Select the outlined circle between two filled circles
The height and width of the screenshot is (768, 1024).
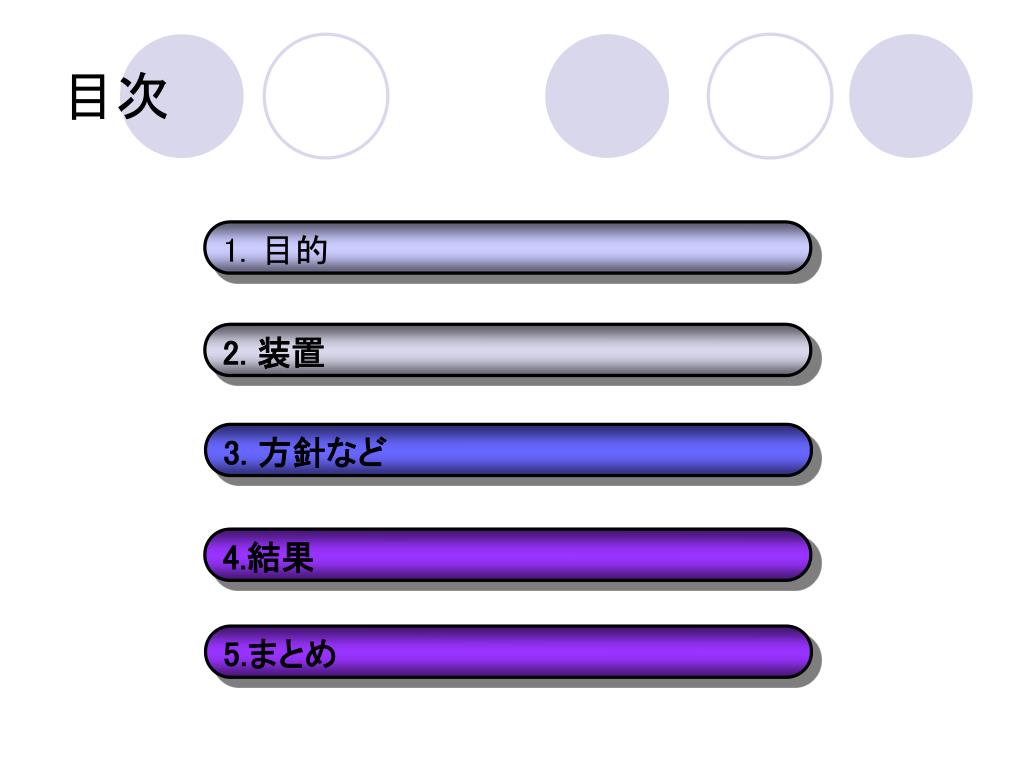coord(770,96)
